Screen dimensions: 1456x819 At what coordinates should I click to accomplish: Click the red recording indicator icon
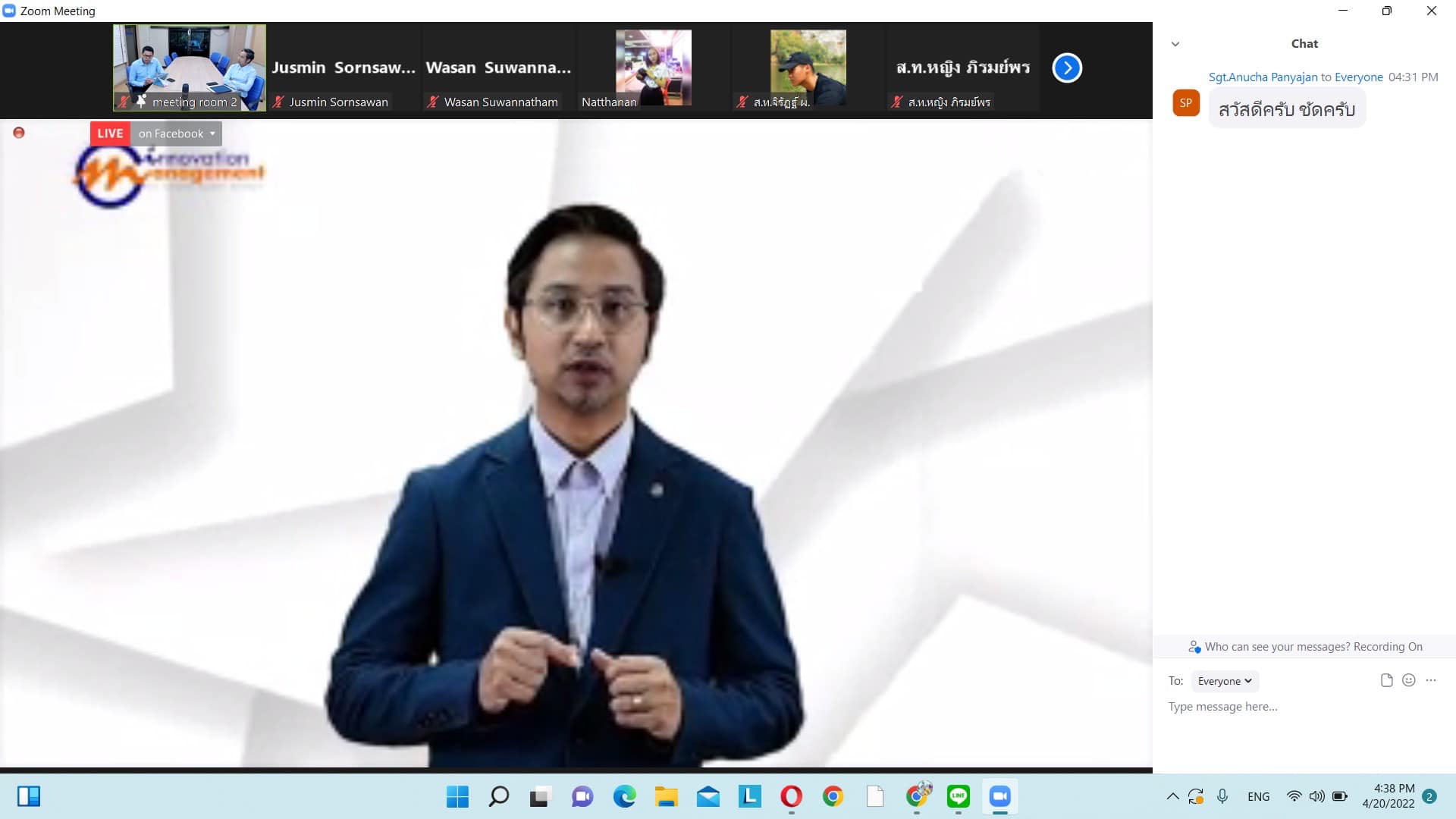click(x=19, y=133)
